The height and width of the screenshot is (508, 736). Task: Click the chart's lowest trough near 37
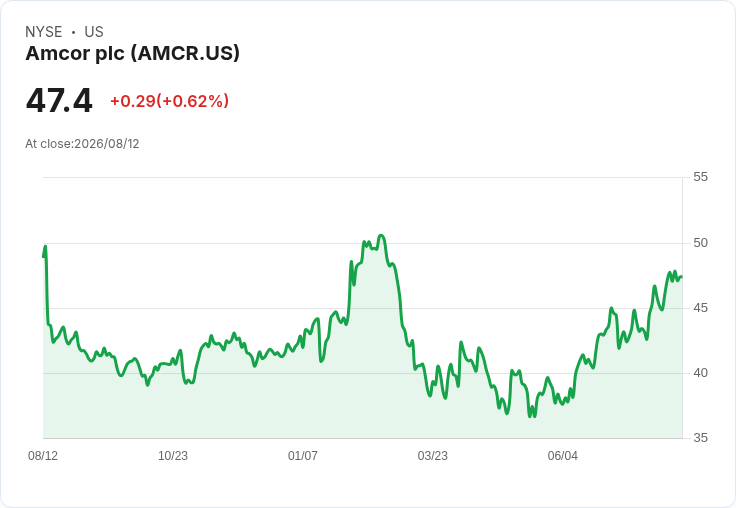coord(530,416)
